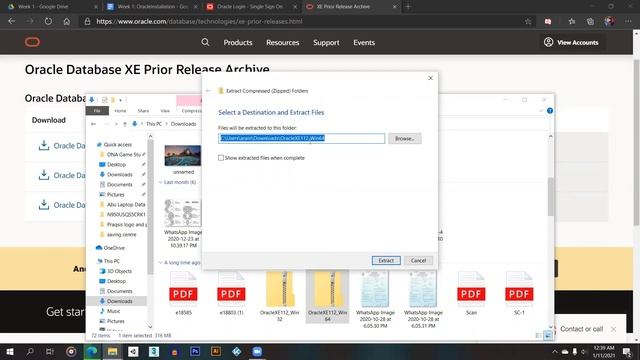The image size is (640, 360).
Task: Open the Share ribbon tab in File Explorer
Action: (143, 111)
